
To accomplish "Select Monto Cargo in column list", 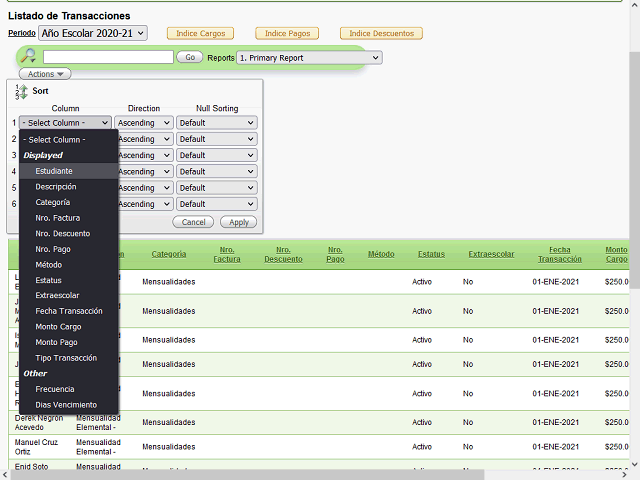I will [x=69, y=327].
